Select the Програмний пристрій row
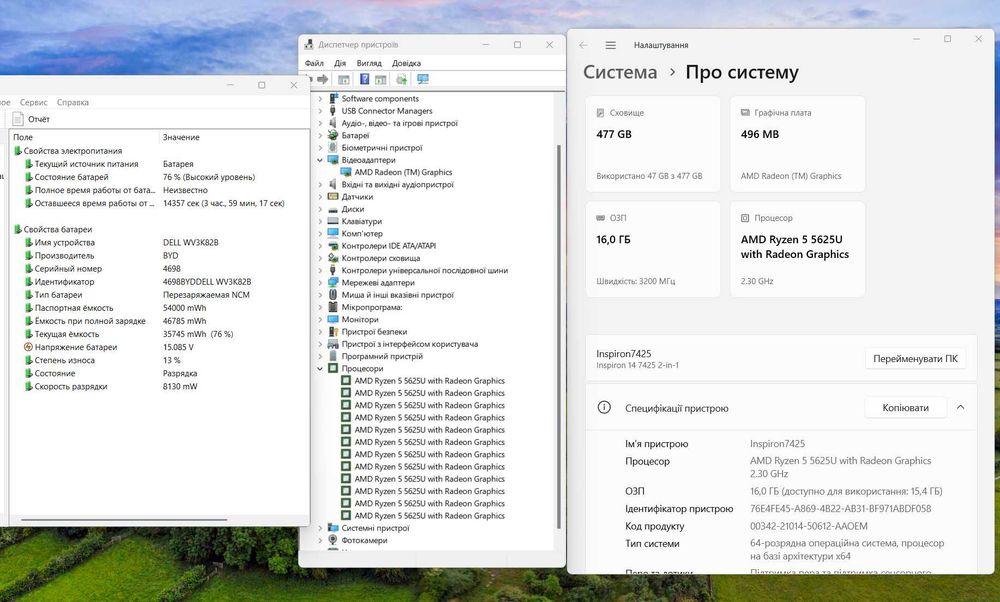Viewport: 1000px width, 602px height. [x=382, y=356]
